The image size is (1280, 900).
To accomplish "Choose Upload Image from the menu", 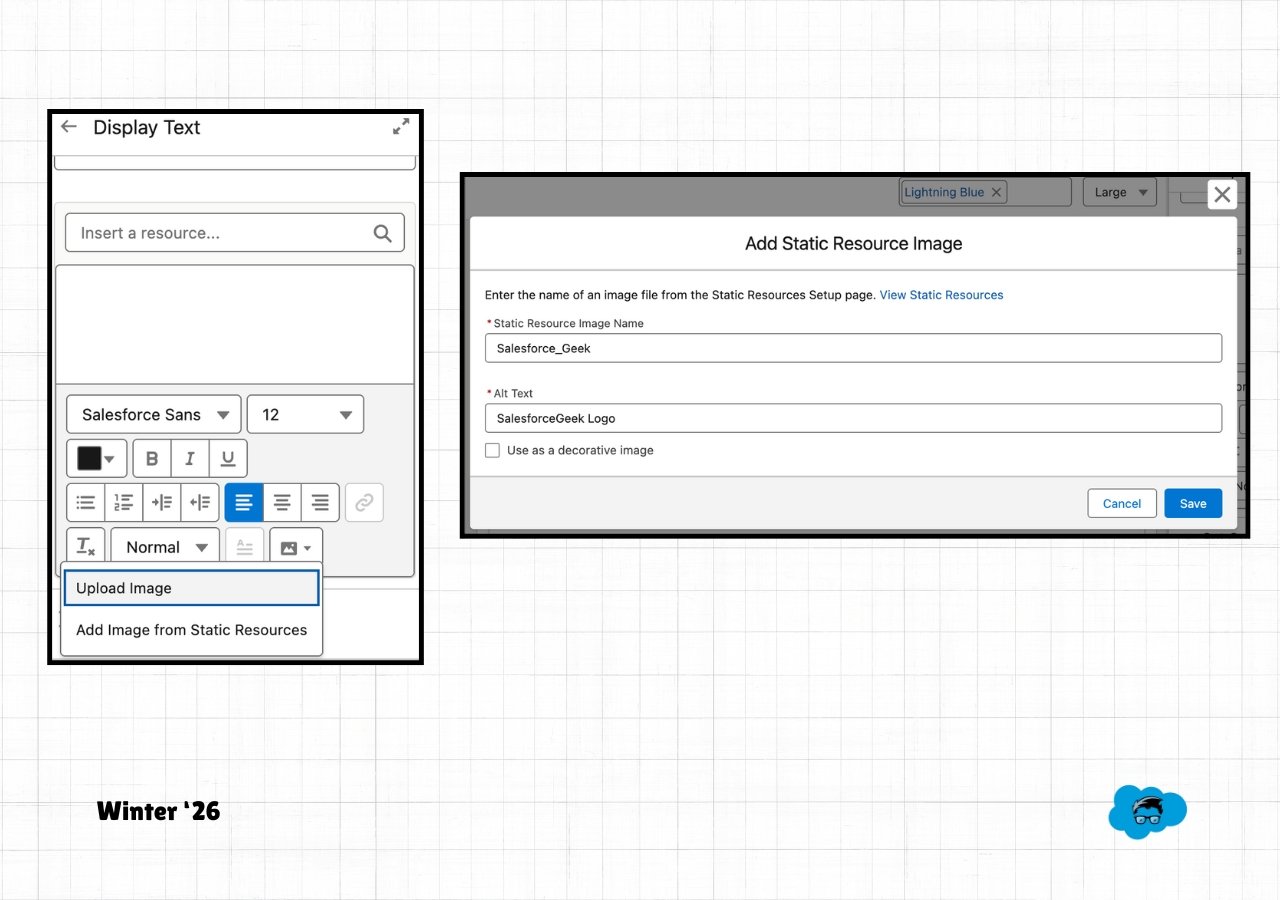I will 191,588.
